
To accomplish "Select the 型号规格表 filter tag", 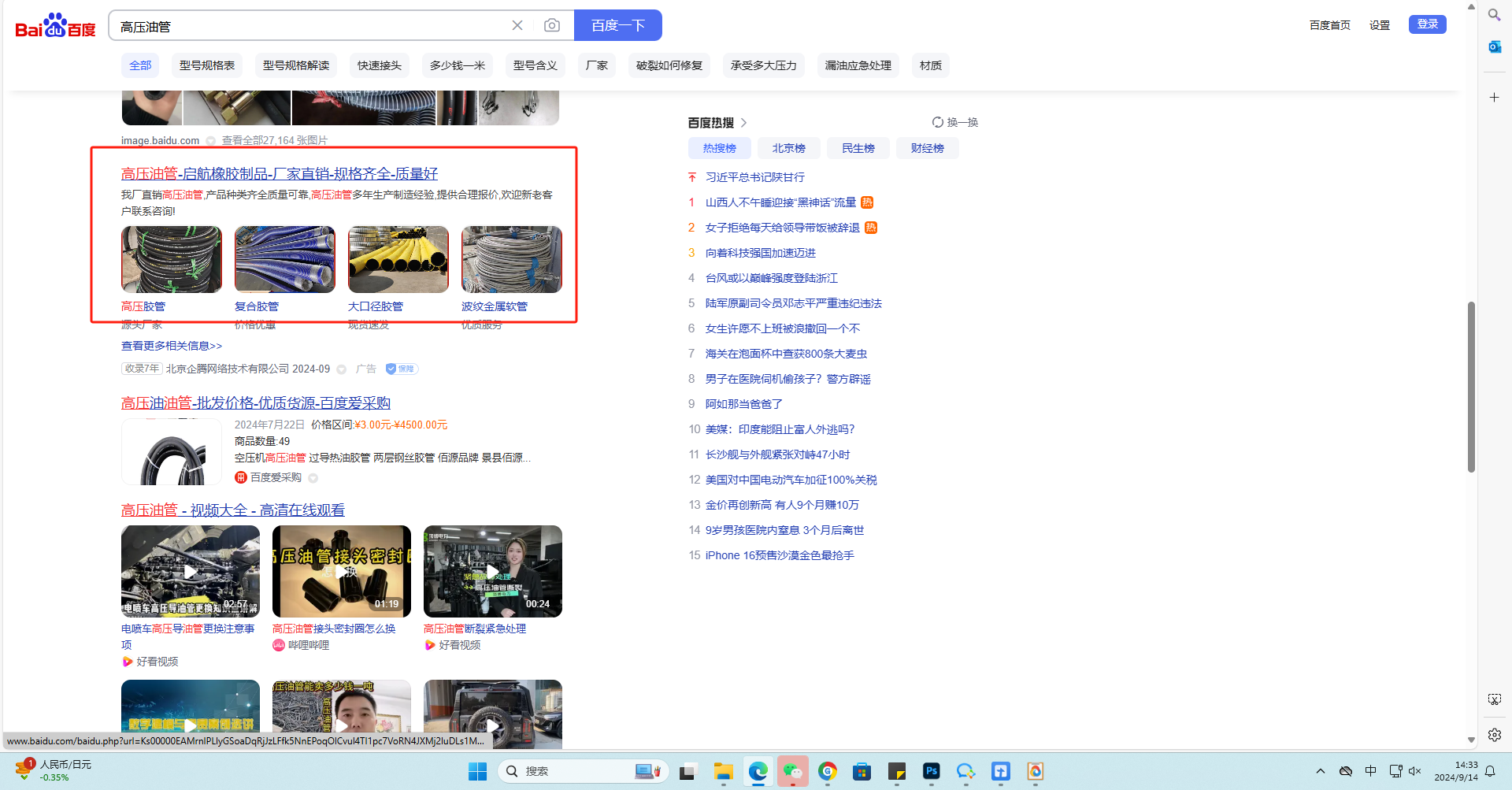I will pos(207,65).
